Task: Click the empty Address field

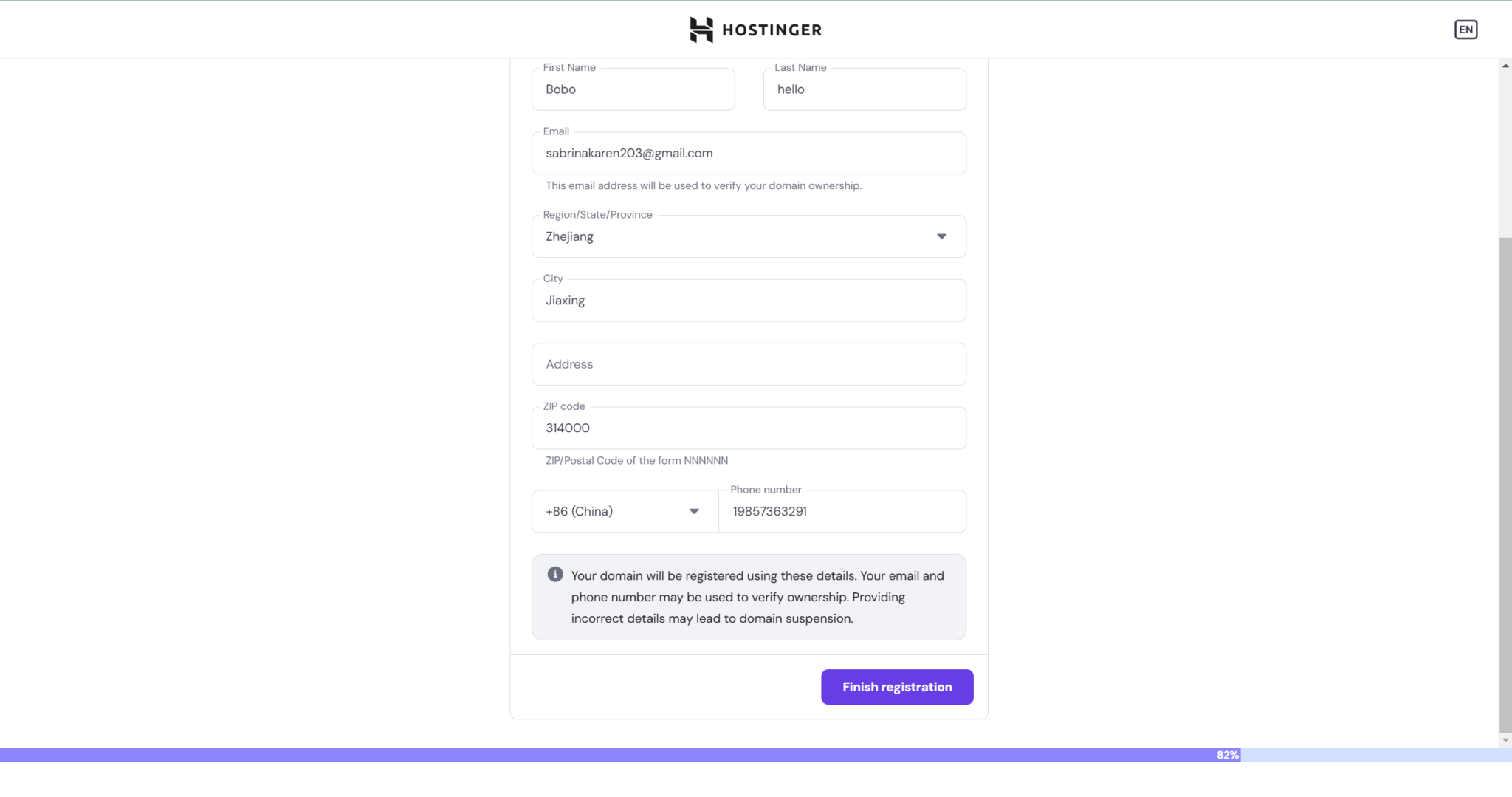Action: pos(748,364)
